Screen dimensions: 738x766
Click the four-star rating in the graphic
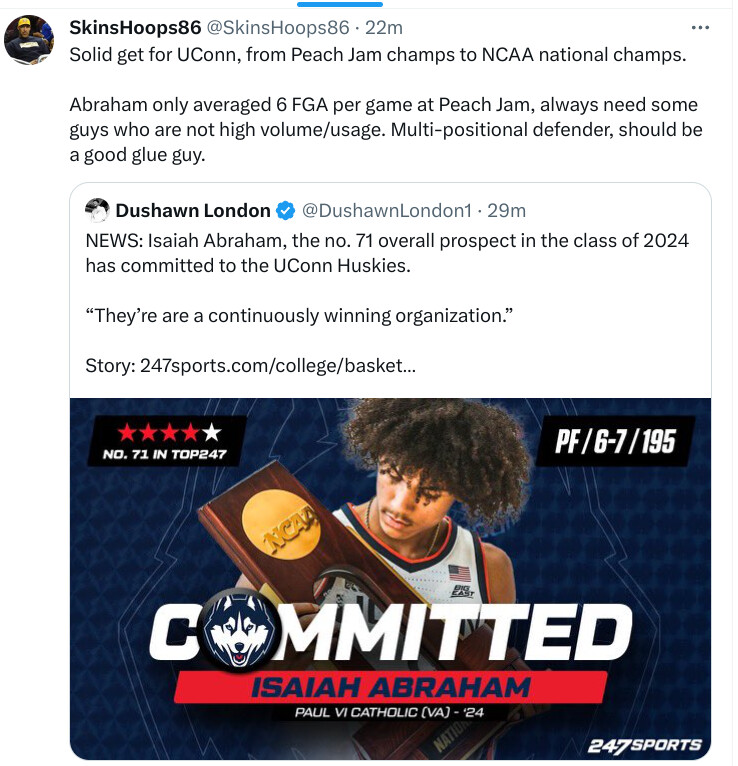(x=168, y=433)
